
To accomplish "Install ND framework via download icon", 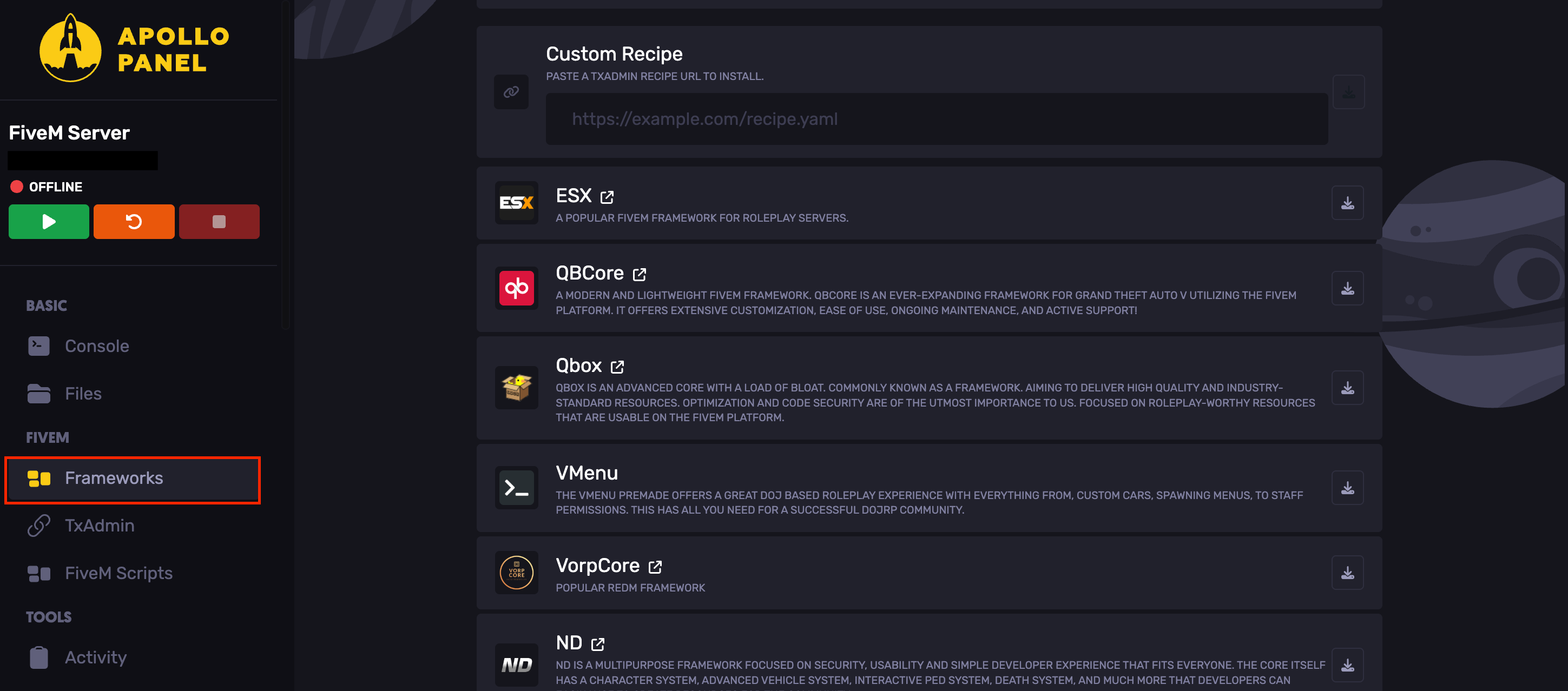I will [x=1347, y=665].
